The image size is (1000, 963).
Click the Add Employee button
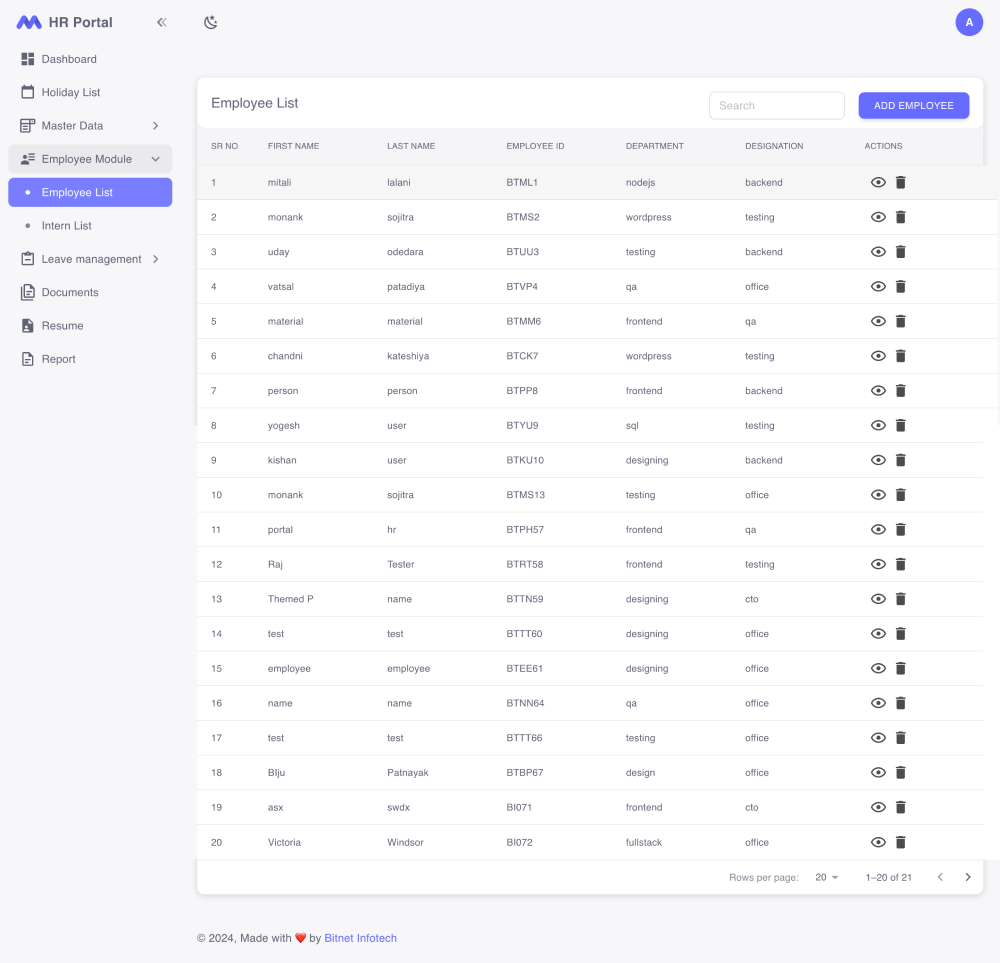[913, 105]
